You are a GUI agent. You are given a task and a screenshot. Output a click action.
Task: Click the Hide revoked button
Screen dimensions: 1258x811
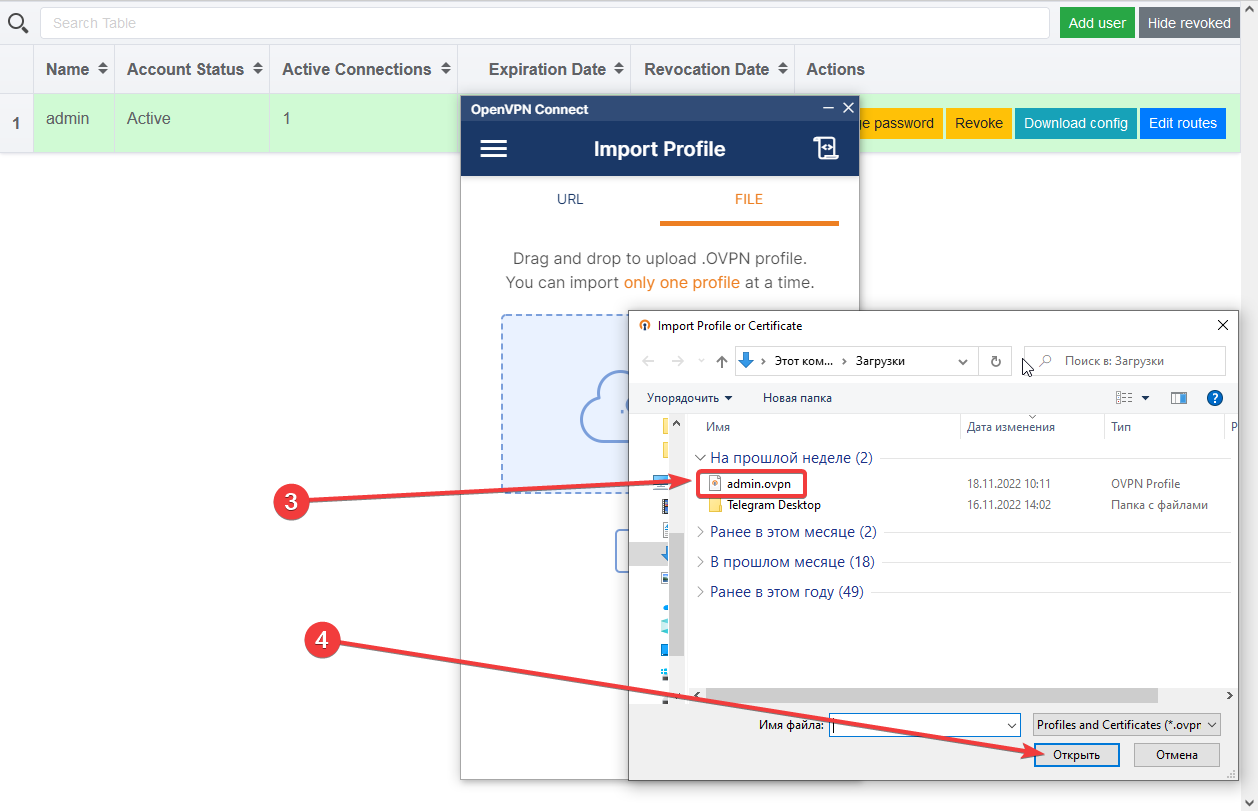click(x=1189, y=23)
